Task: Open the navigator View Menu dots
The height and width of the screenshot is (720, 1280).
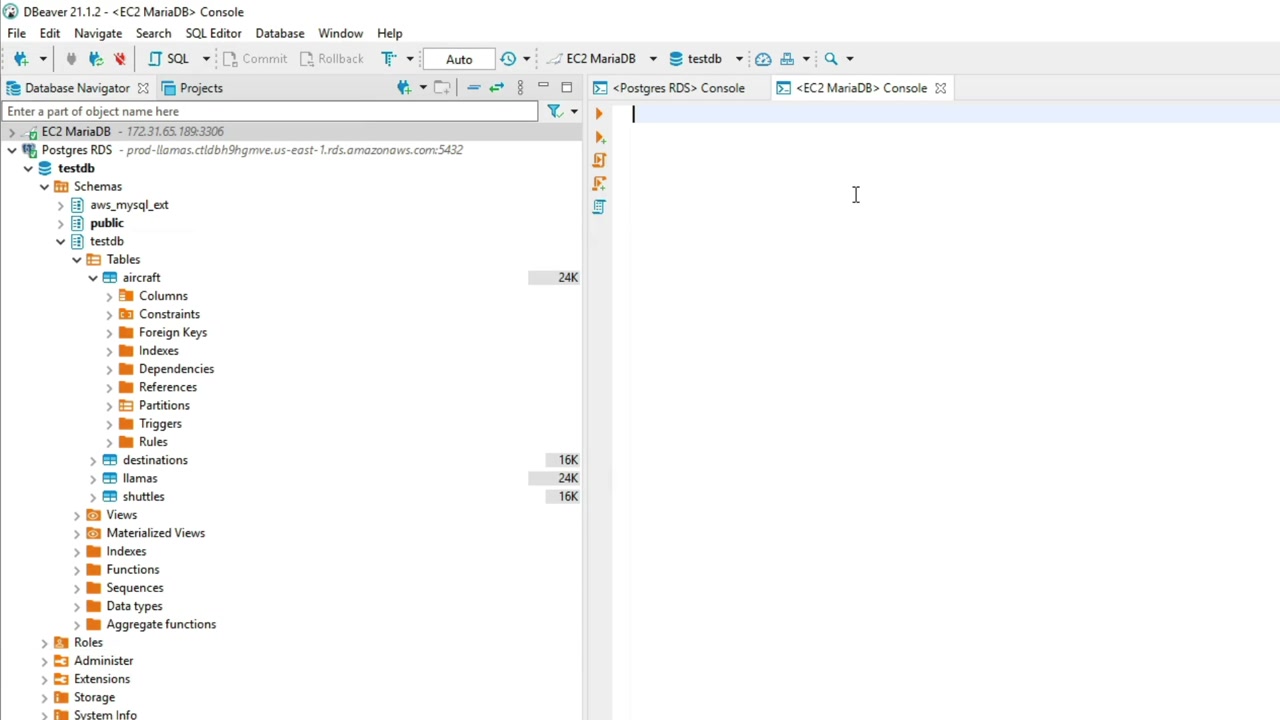Action: [520, 88]
